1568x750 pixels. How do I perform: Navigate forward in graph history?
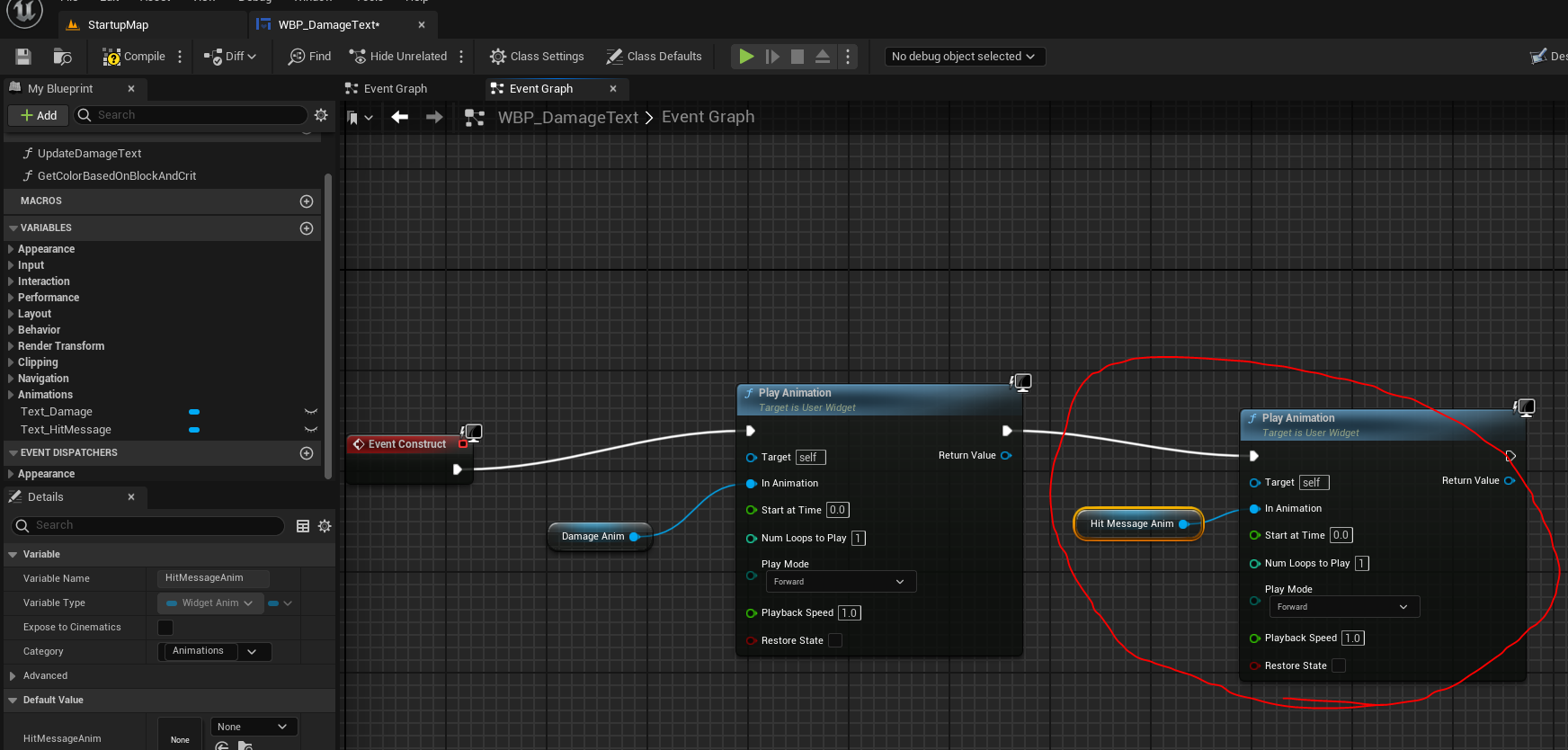pyautogui.click(x=434, y=117)
